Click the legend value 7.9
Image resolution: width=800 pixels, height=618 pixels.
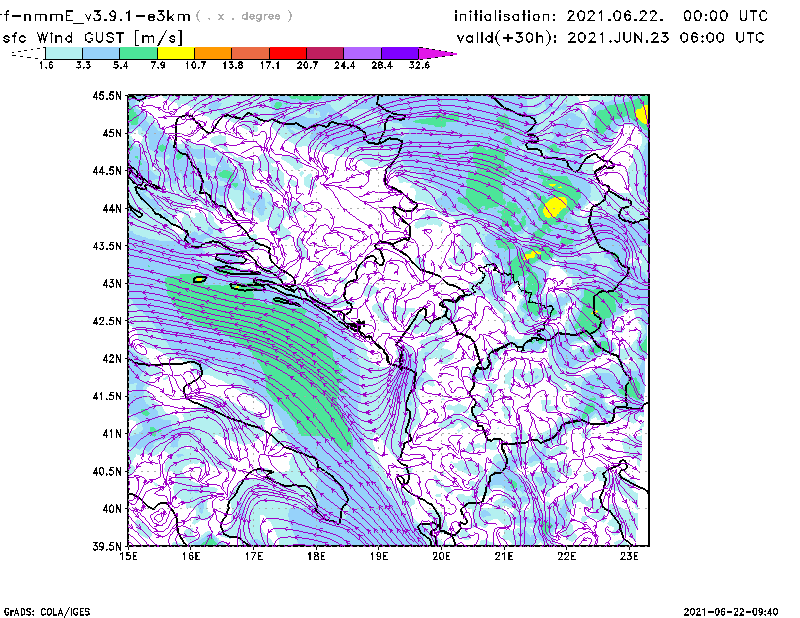point(158,65)
